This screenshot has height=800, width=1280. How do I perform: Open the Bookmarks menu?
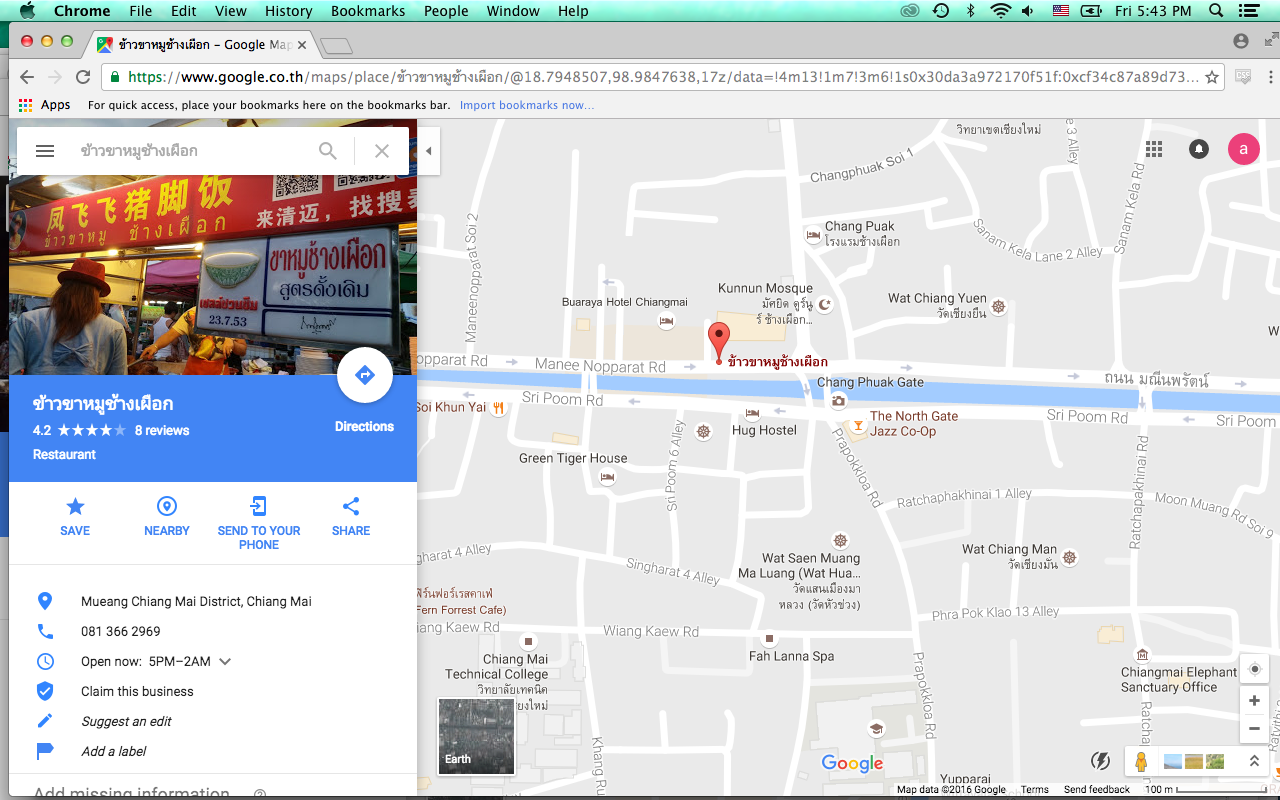tap(366, 11)
